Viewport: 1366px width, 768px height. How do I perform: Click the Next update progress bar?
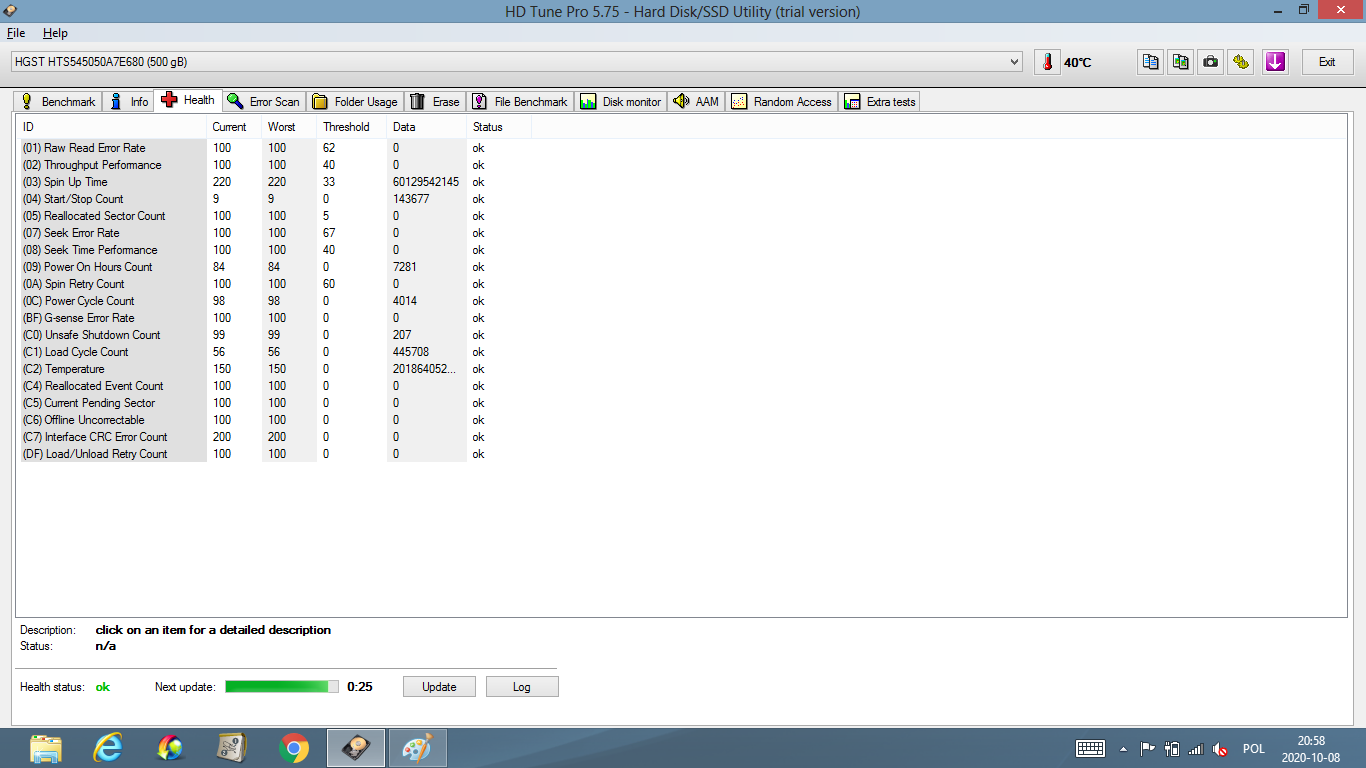click(282, 687)
